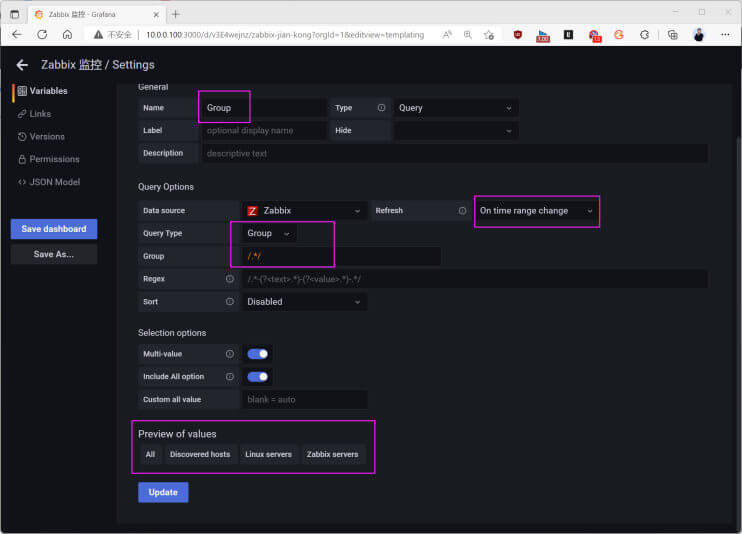The height and width of the screenshot is (534, 742).
Task: Open the Permissions settings tab
Action: click(x=49, y=159)
